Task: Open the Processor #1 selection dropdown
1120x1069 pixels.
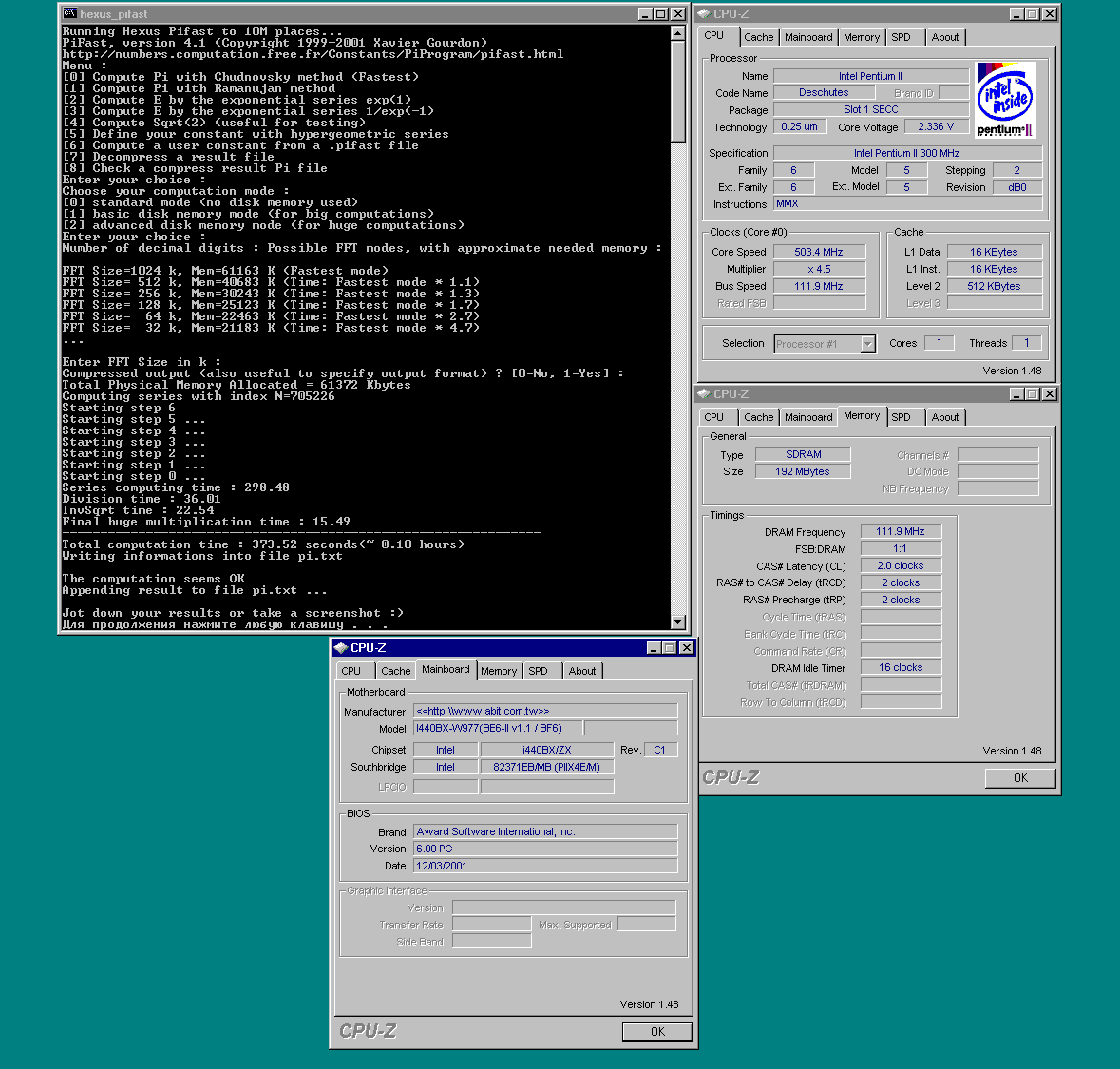Action: click(868, 344)
